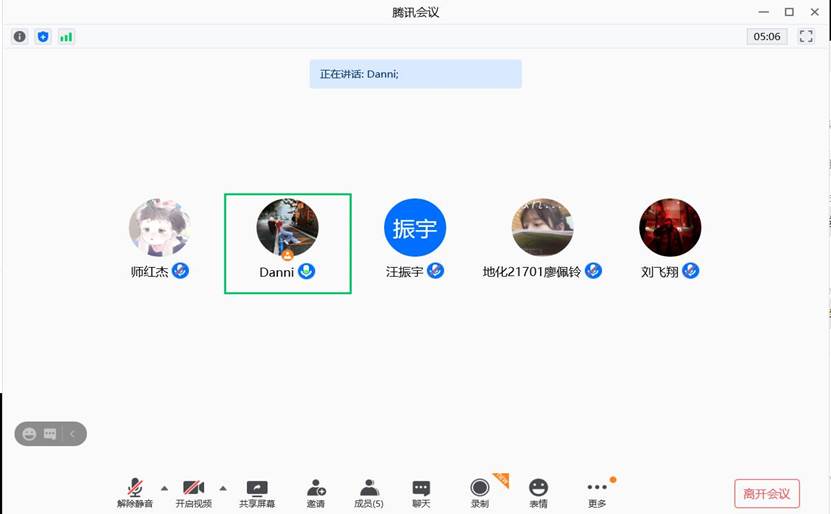Screen dimensions: 831x514
Task: Expand audio options arrow beside 解除静音
Action: click(x=164, y=488)
